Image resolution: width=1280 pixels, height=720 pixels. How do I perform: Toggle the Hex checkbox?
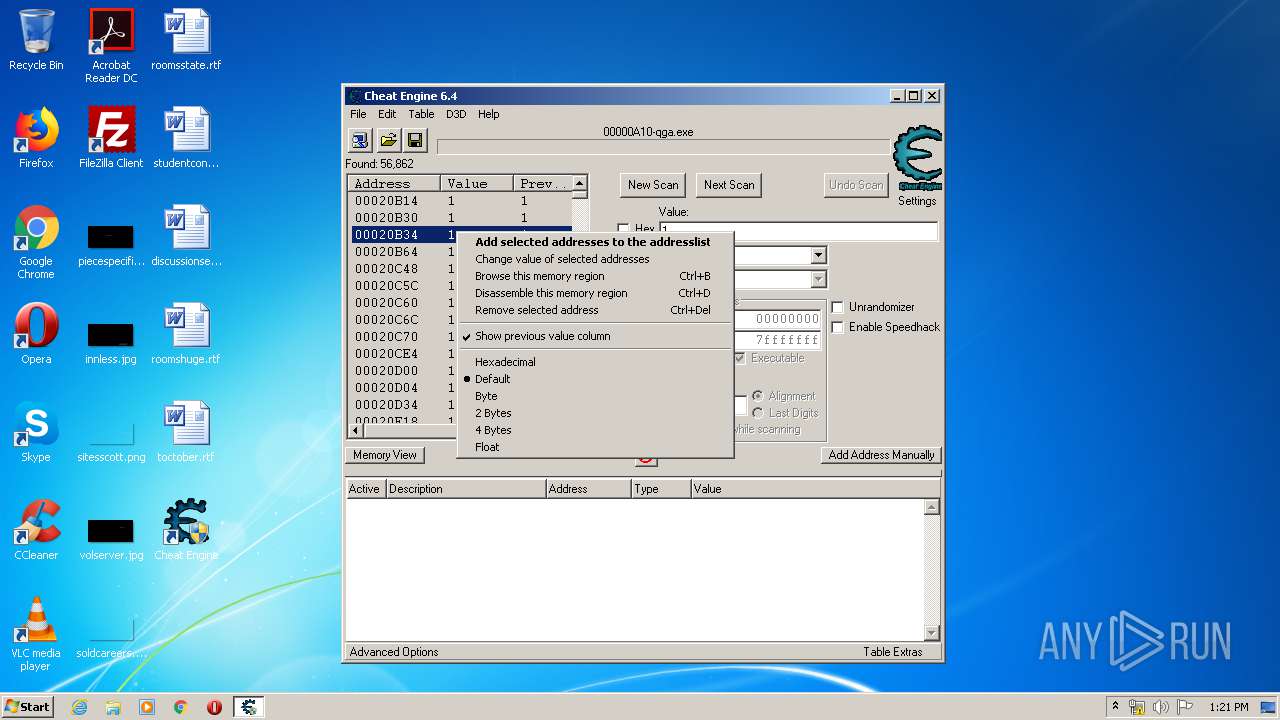623,230
